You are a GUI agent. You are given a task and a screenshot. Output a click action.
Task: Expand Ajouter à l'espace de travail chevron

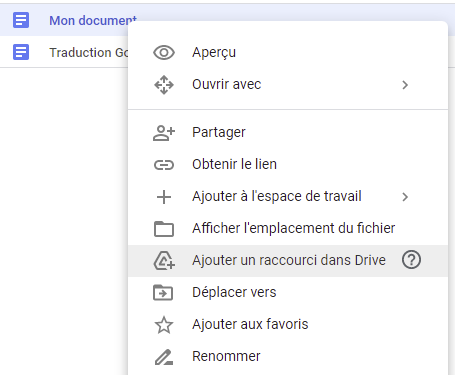click(x=405, y=197)
